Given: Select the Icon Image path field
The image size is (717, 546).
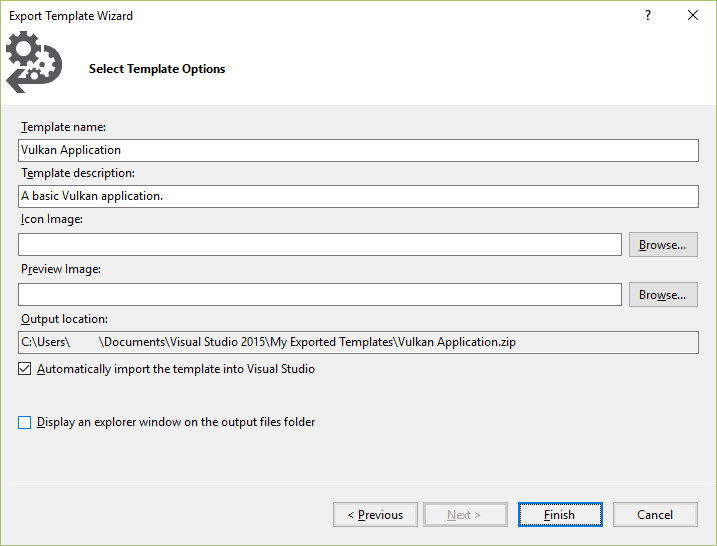Looking at the screenshot, I should point(320,244).
